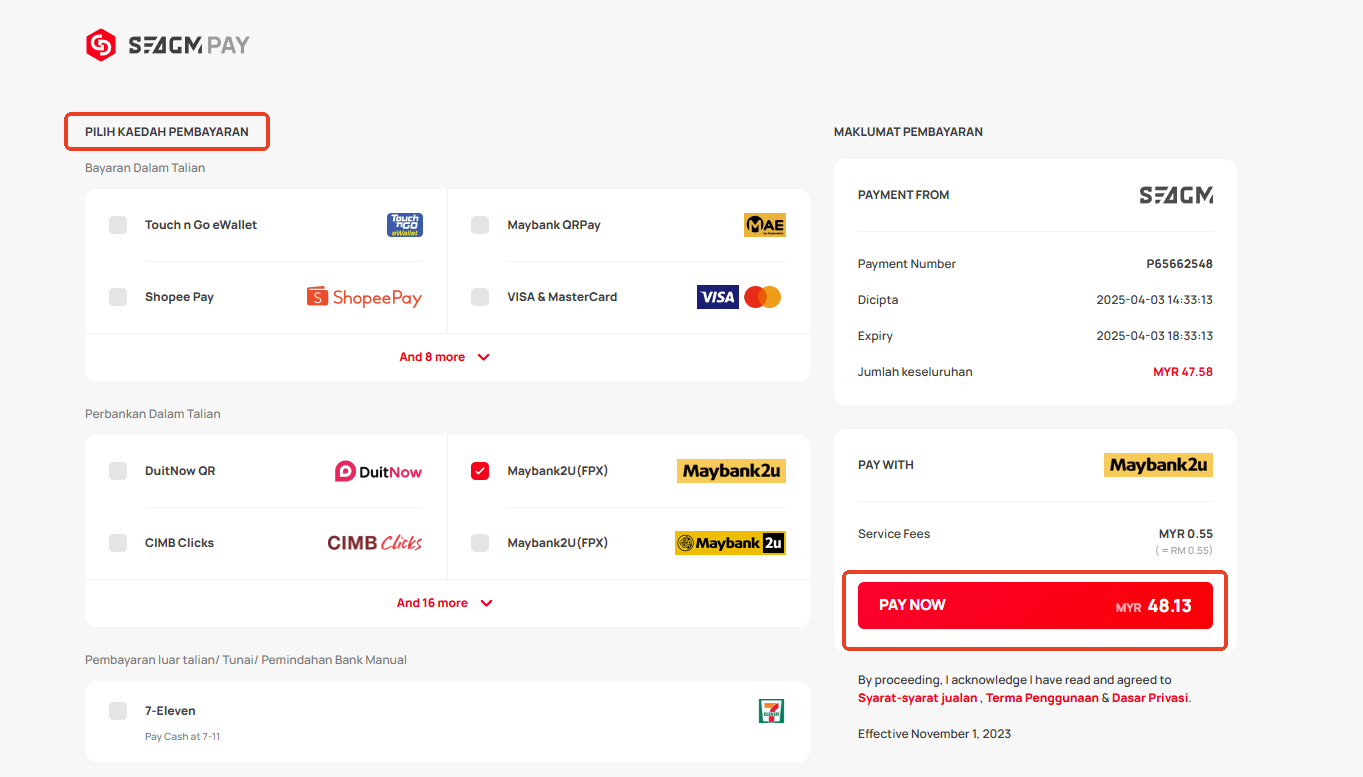This screenshot has width=1363, height=777.
Task: Click the SEAGM Pay logo
Action: [167, 45]
